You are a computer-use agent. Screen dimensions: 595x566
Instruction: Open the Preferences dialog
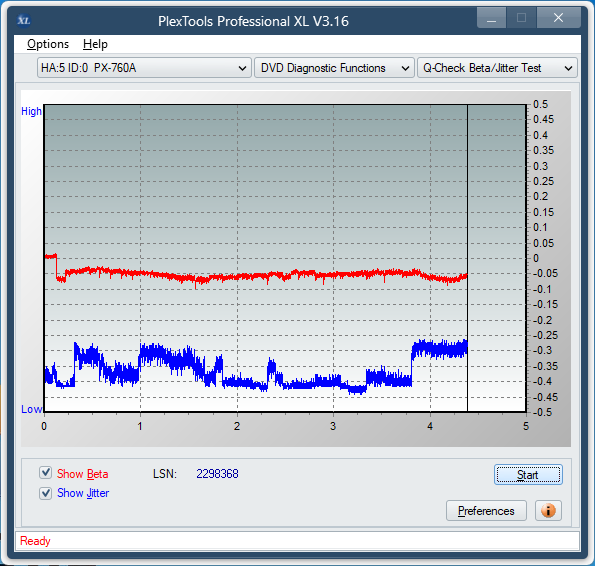click(486, 511)
